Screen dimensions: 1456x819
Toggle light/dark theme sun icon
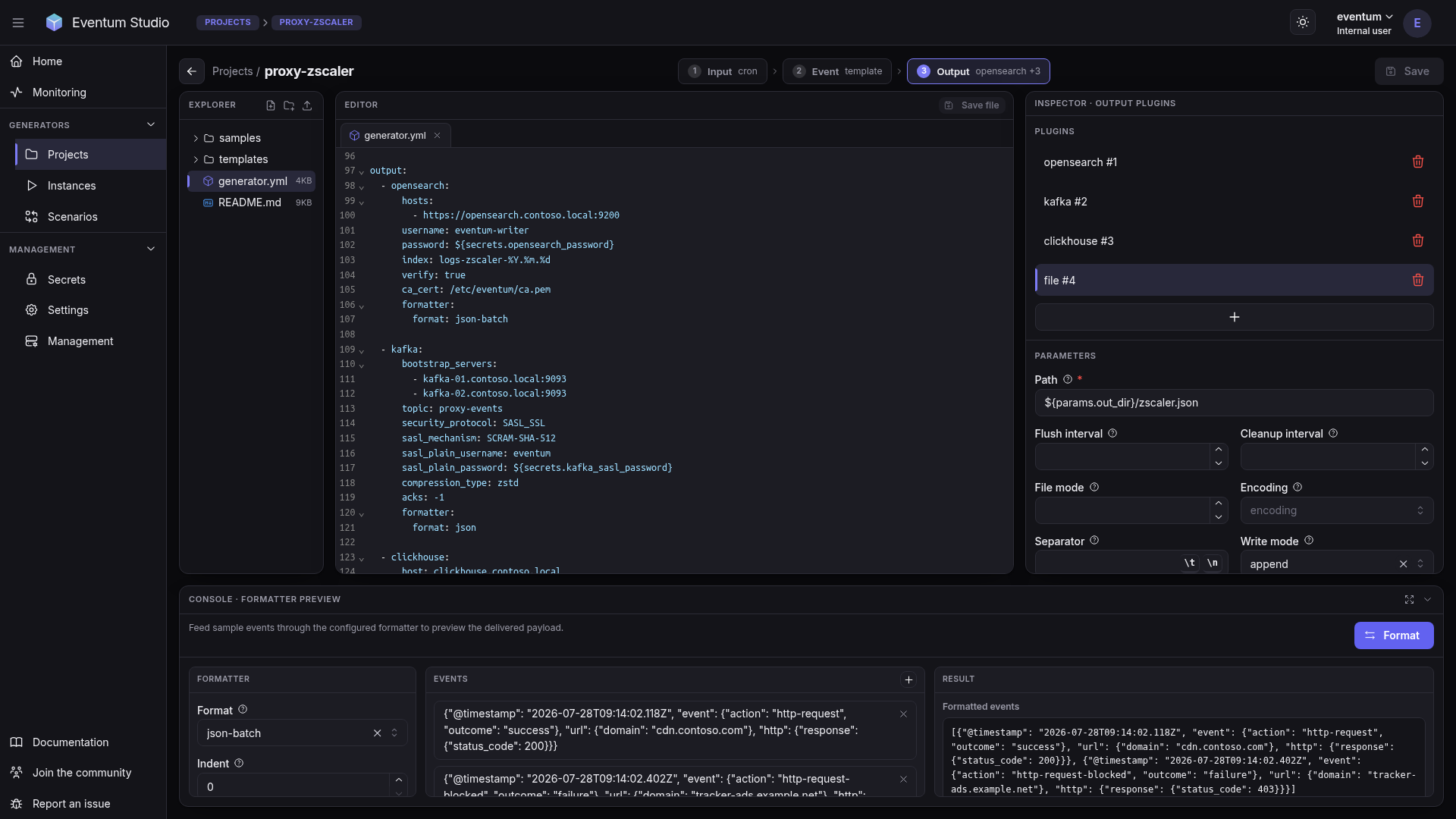[1303, 23]
